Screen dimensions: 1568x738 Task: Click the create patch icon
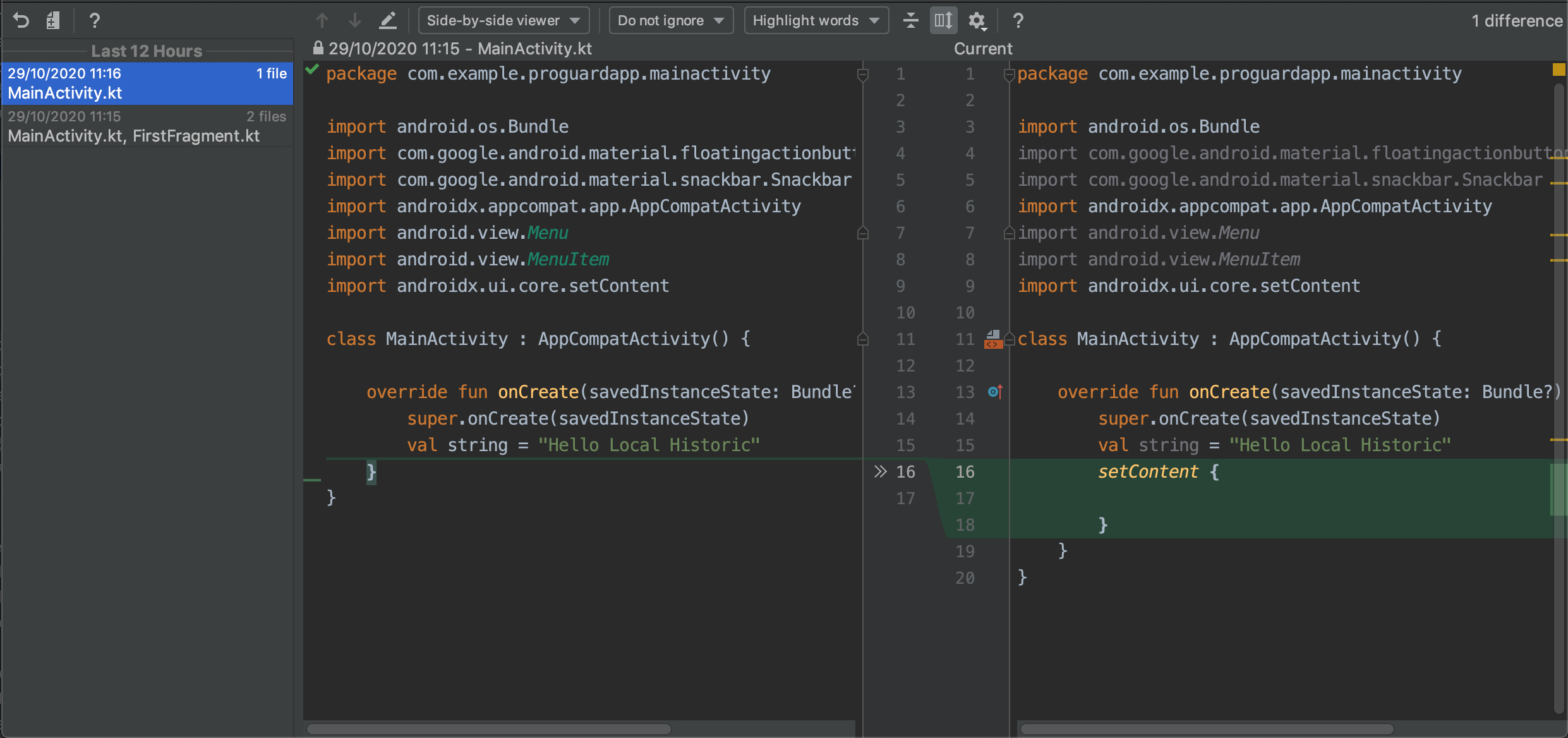(x=53, y=20)
